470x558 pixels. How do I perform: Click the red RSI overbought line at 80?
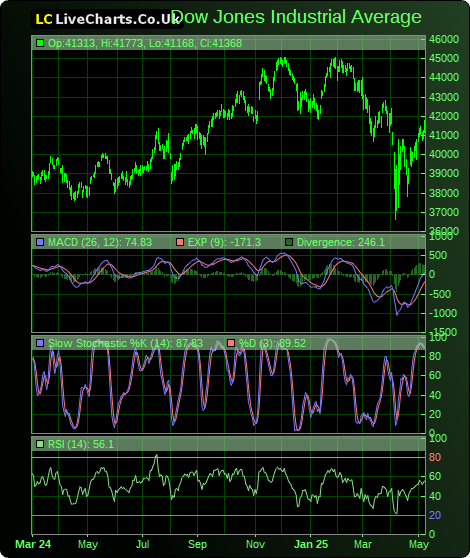tap(228, 457)
